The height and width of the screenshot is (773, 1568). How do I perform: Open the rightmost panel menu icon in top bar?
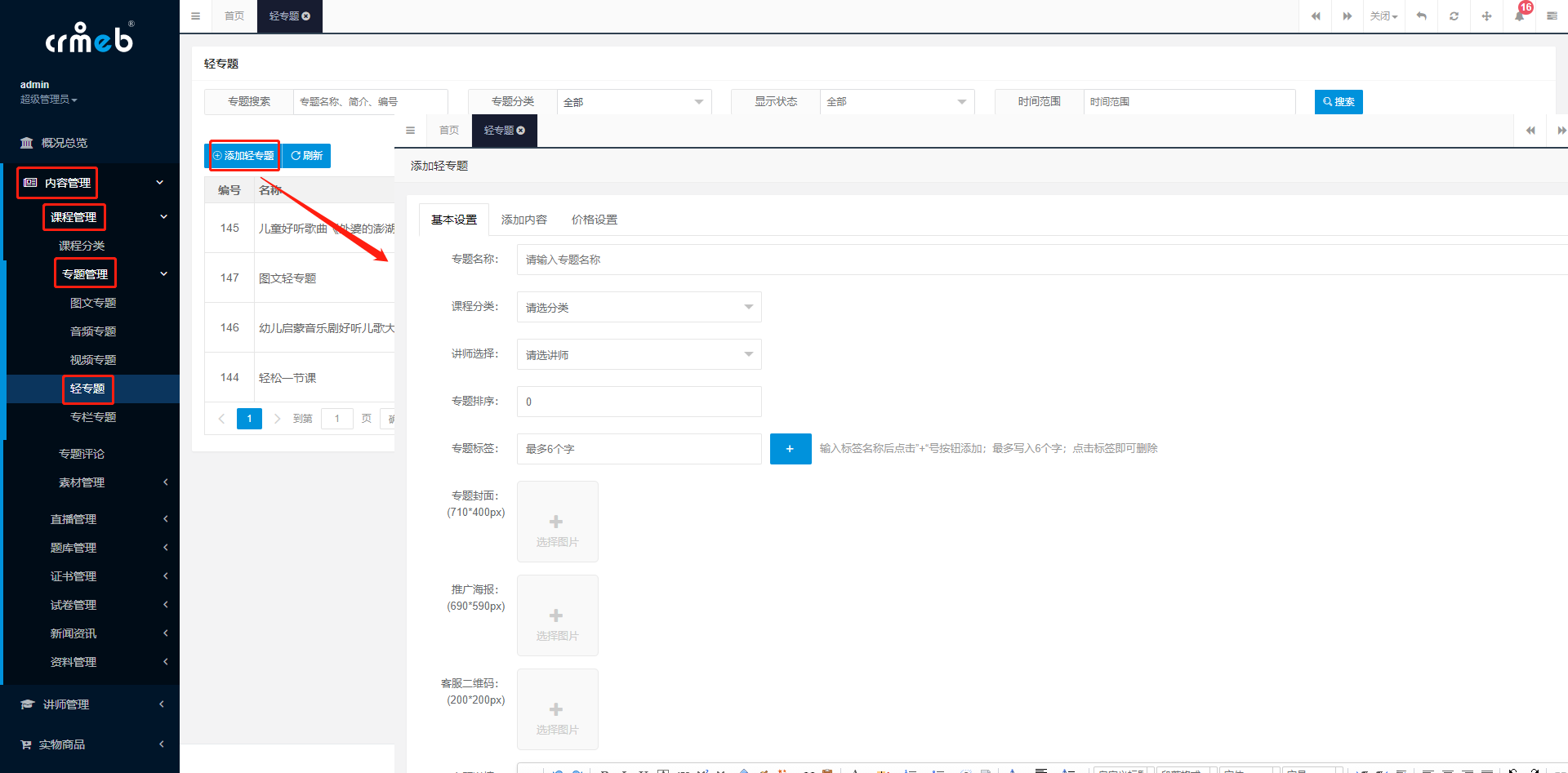pyautogui.click(x=1552, y=16)
